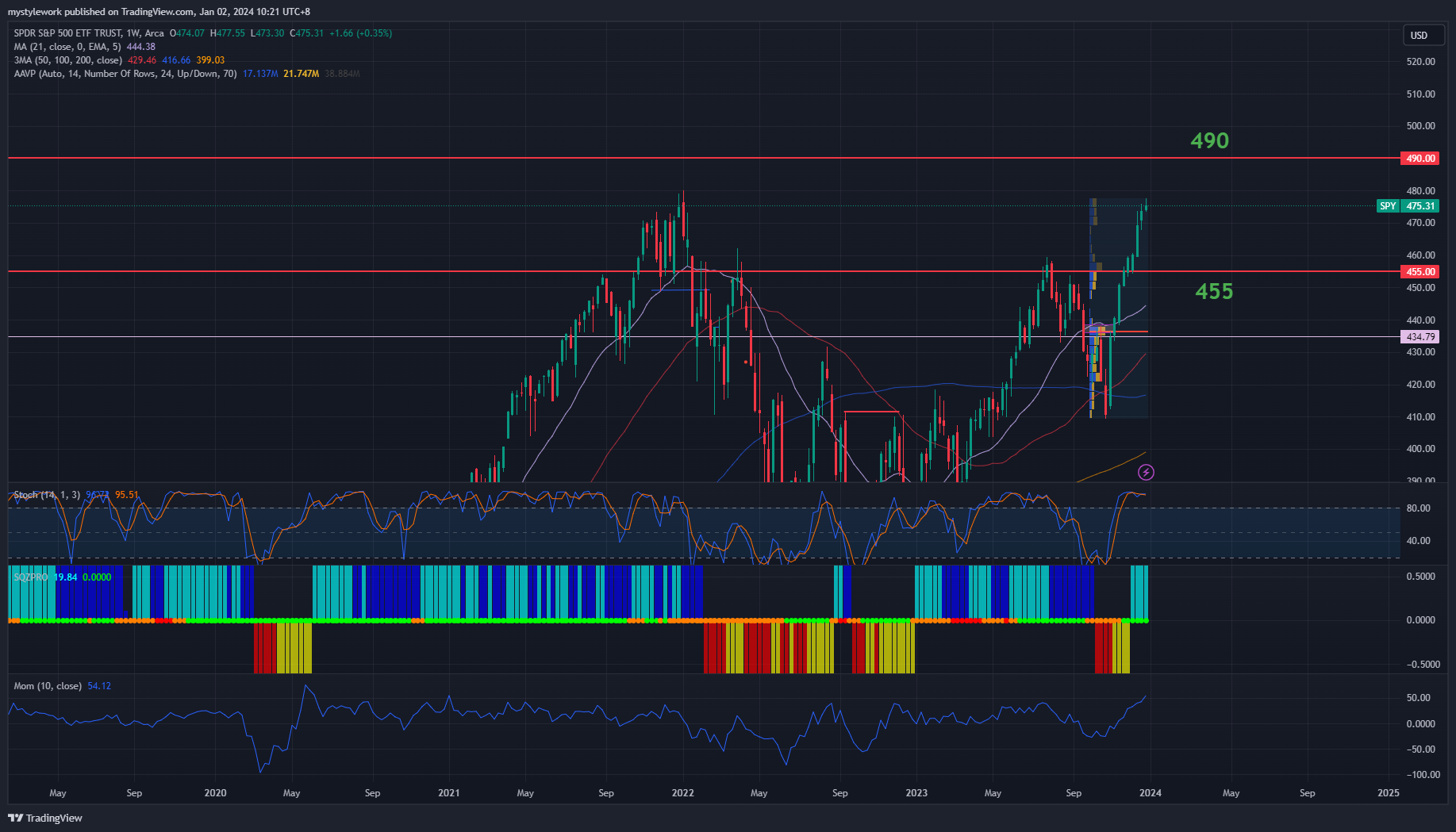Select the 434.79 horizontal line price label
This screenshot has width=1456, height=832.
[x=1420, y=337]
